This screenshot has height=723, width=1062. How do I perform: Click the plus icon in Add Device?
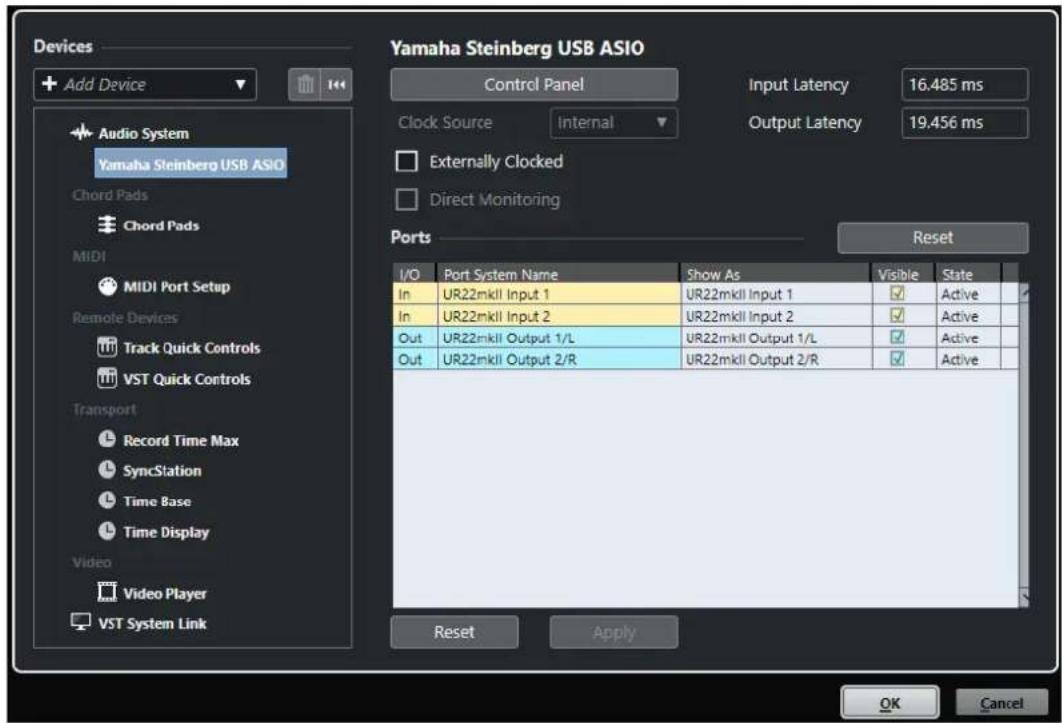49,83
